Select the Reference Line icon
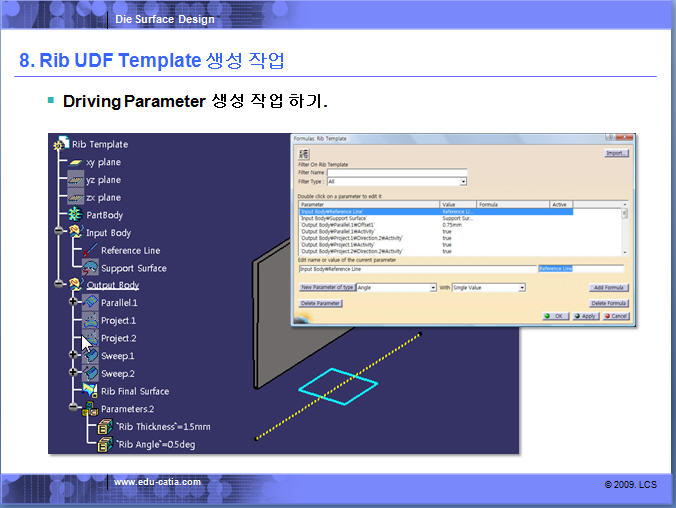This screenshot has height=508, width=676. [x=90, y=251]
